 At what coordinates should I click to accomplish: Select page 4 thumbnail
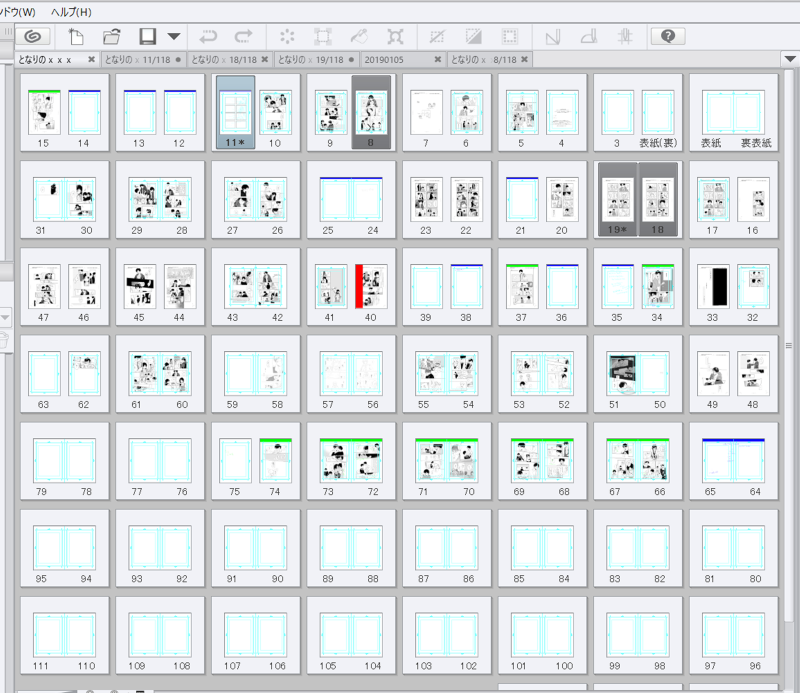pos(562,113)
